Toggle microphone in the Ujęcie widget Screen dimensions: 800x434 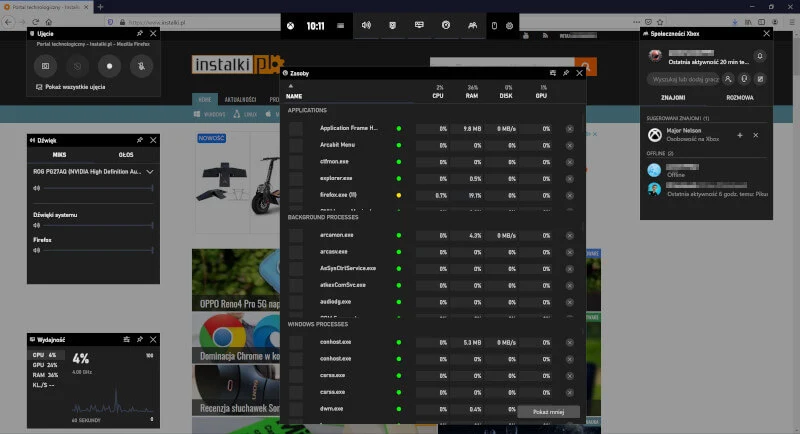click(x=141, y=66)
